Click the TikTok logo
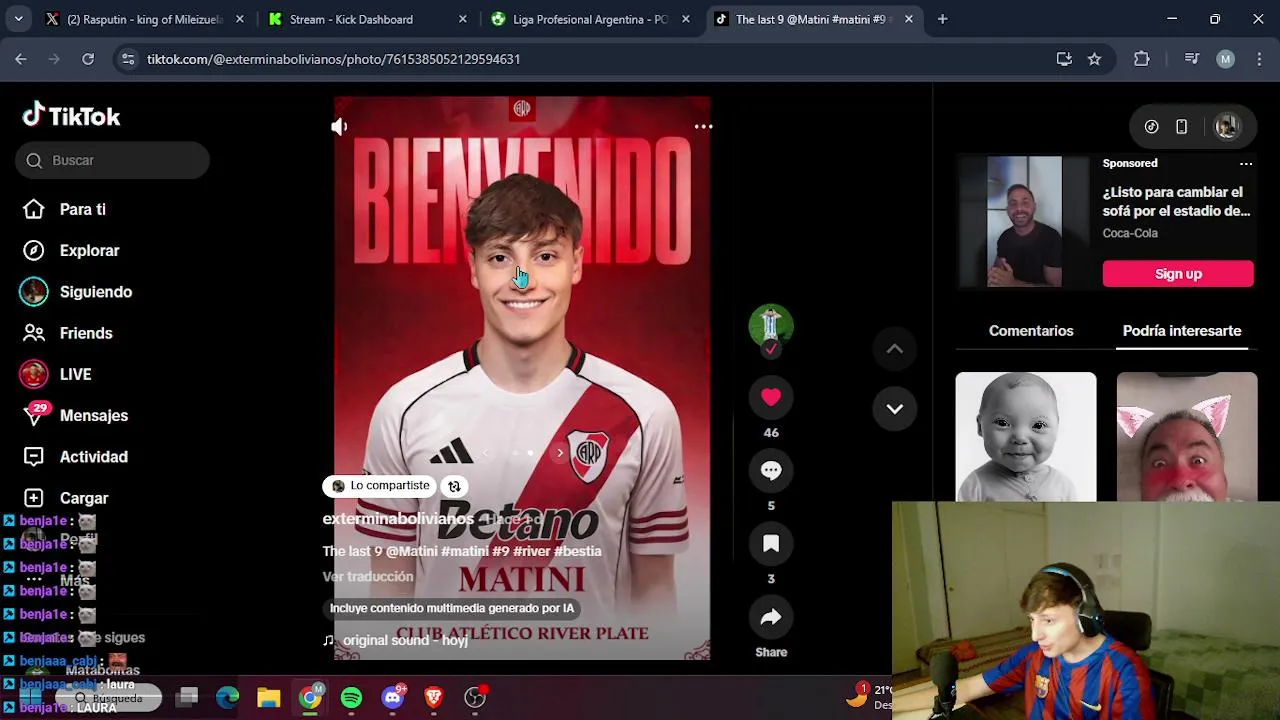Viewport: 1280px width, 720px height. pyautogui.click(x=71, y=116)
